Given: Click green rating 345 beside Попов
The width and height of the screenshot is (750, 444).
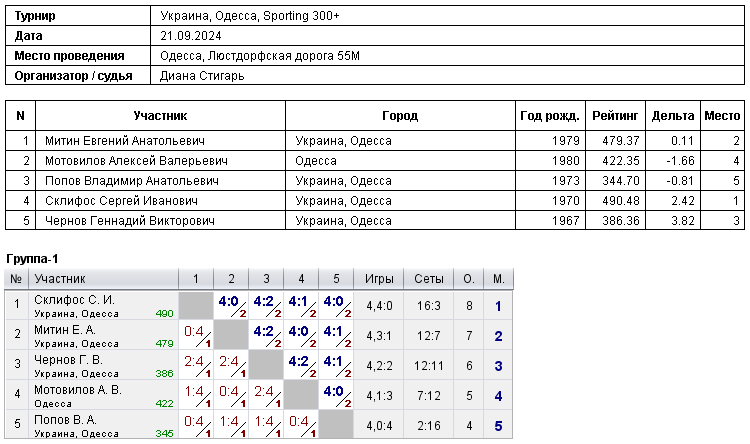Looking at the screenshot, I should click(x=164, y=433).
